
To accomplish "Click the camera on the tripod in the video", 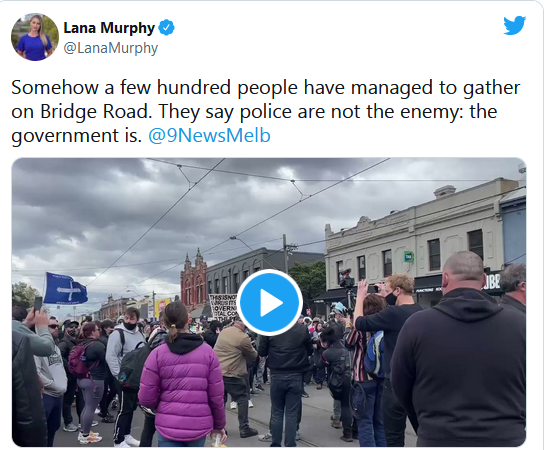I will click(x=347, y=279).
